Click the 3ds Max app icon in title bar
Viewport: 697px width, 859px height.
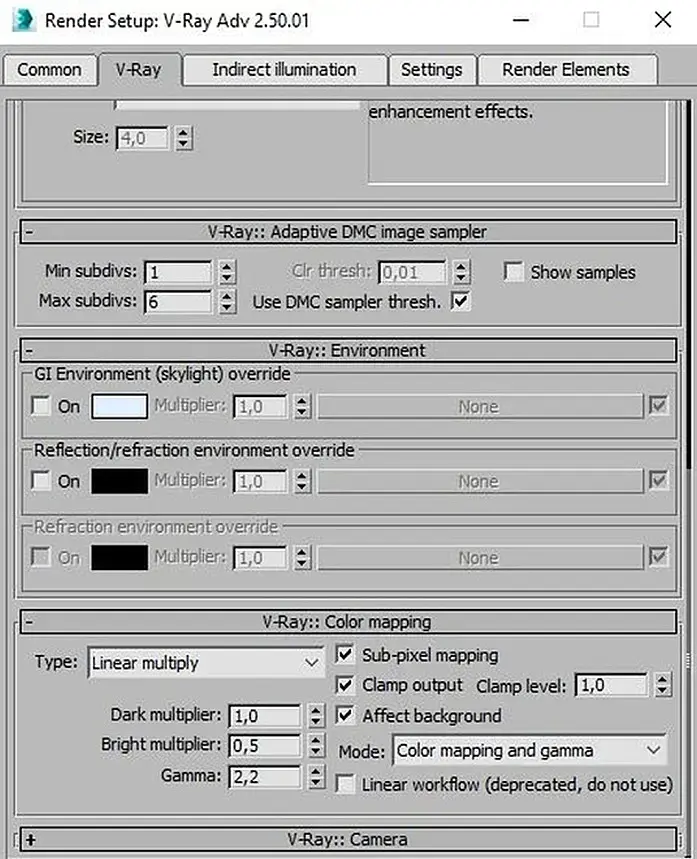[x=23, y=21]
